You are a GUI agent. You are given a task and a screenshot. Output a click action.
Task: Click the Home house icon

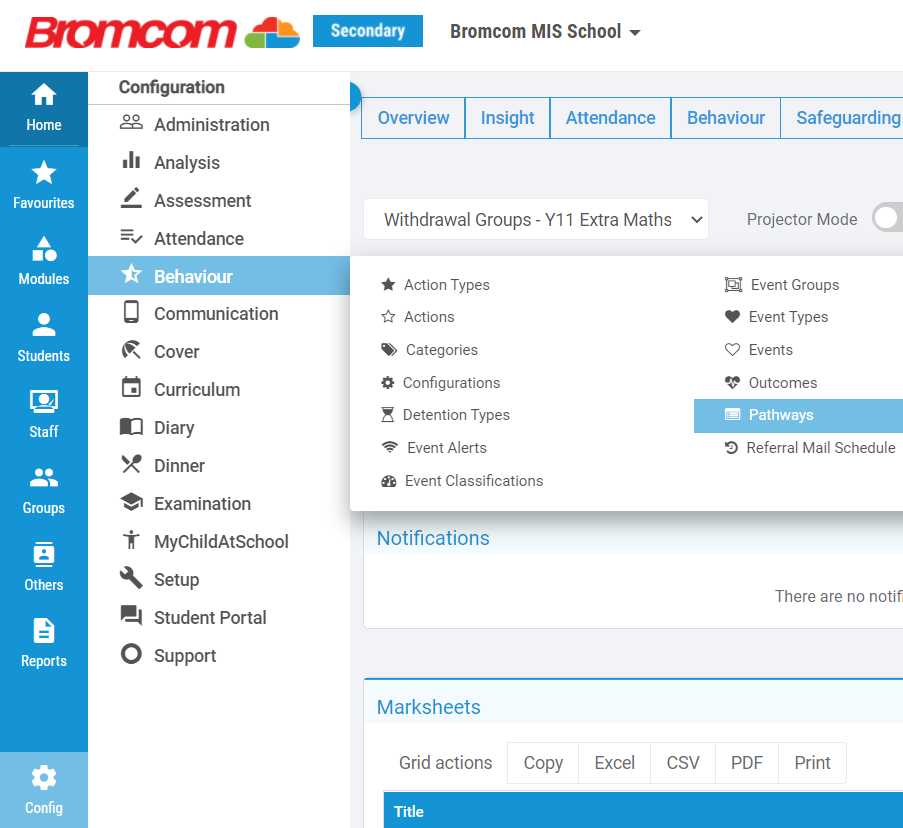[x=44, y=94]
